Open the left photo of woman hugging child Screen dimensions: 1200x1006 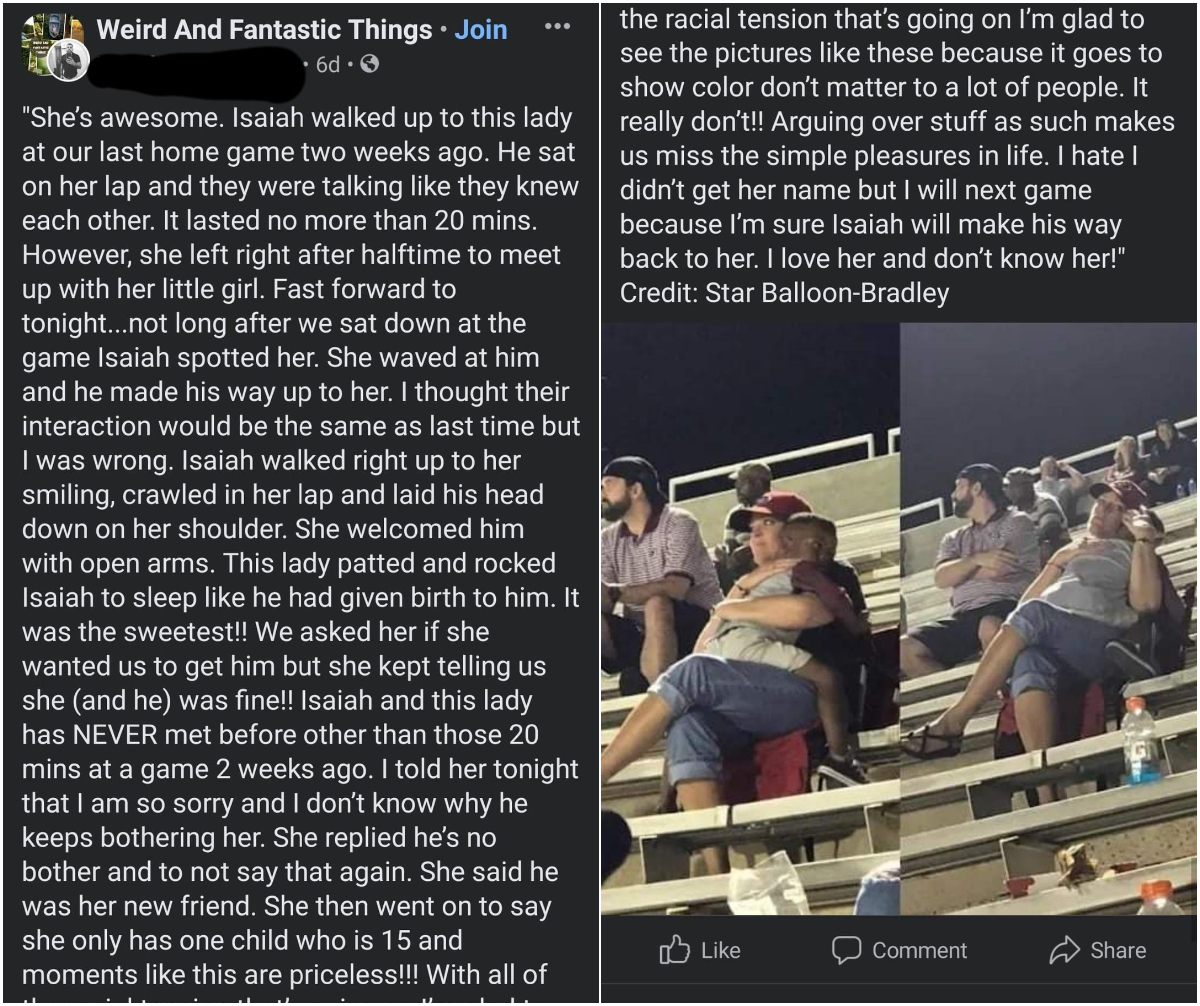point(750,618)
